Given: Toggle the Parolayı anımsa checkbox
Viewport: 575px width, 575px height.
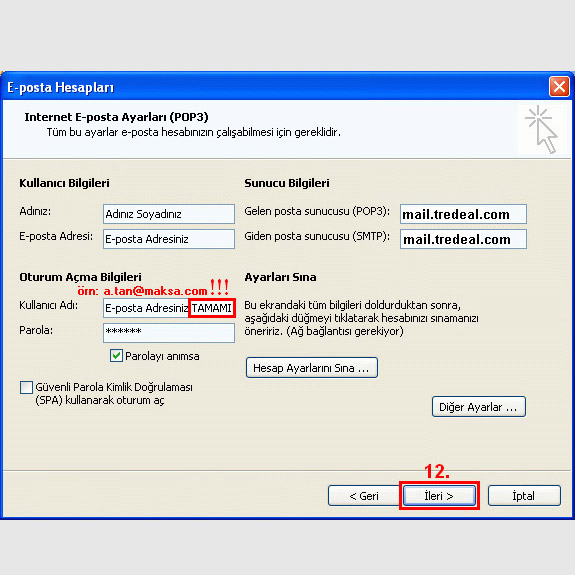Looking at the screenshot, I should tap(116, 356).
